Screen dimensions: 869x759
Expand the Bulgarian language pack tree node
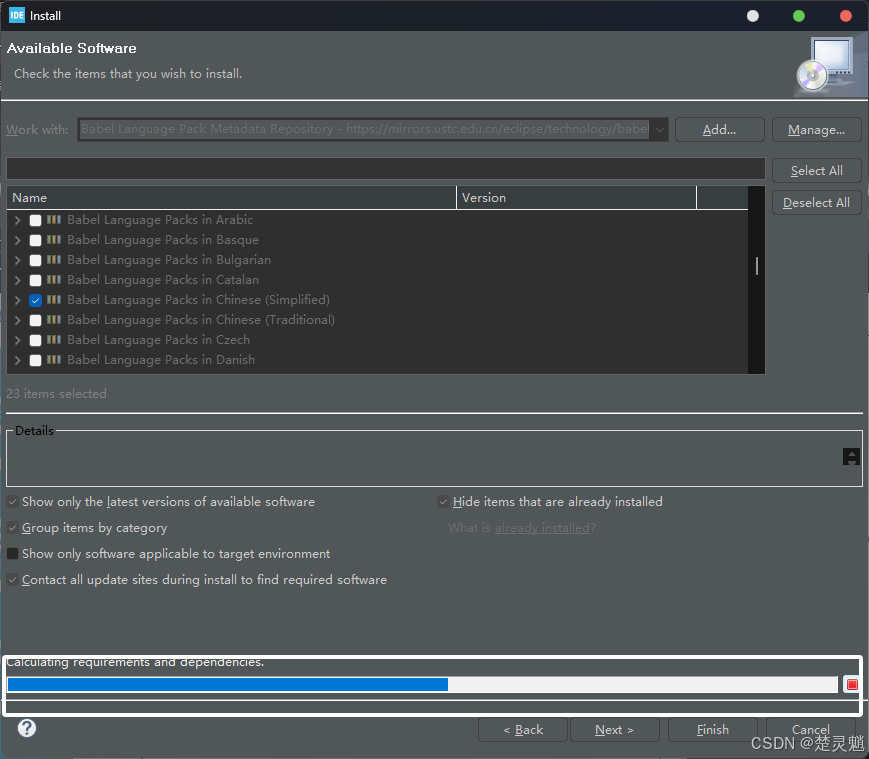point(18,260)
